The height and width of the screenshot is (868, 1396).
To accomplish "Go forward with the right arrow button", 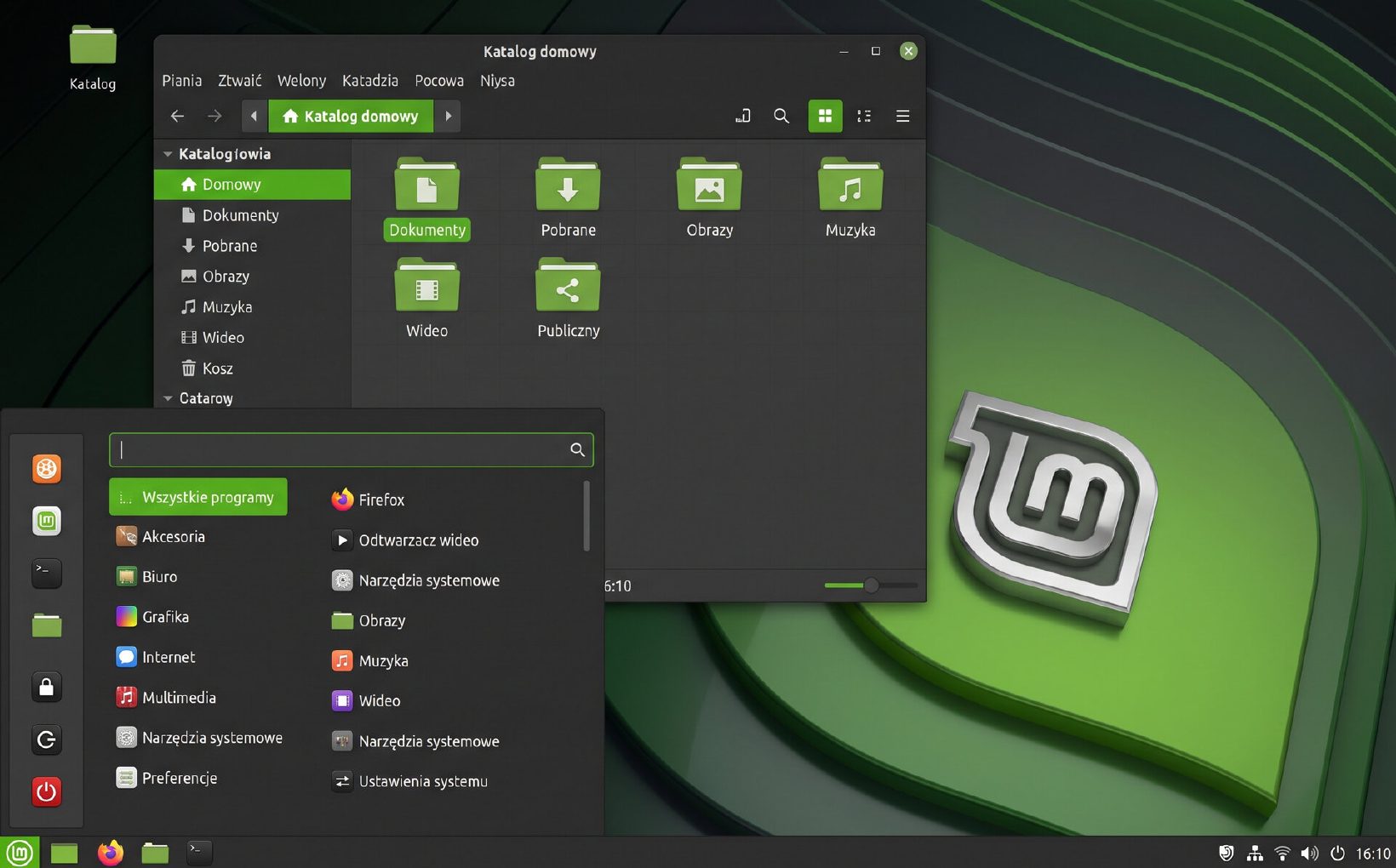I will tap(215, 116).
